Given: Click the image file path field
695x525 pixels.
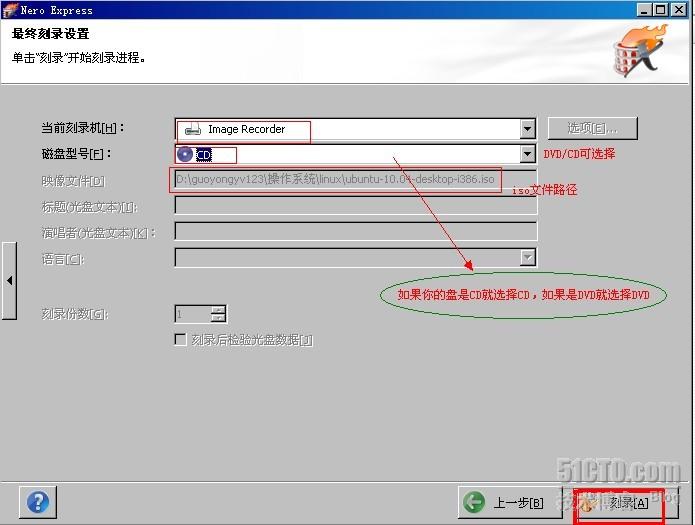Looking at the screenshot, I should pos(355,180).
